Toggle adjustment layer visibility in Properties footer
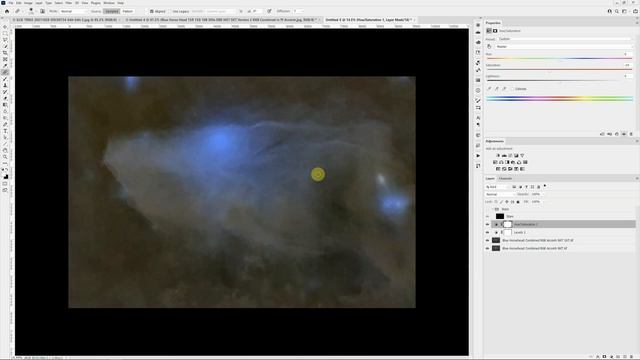 pyautogui.click(x=624, y=134)
